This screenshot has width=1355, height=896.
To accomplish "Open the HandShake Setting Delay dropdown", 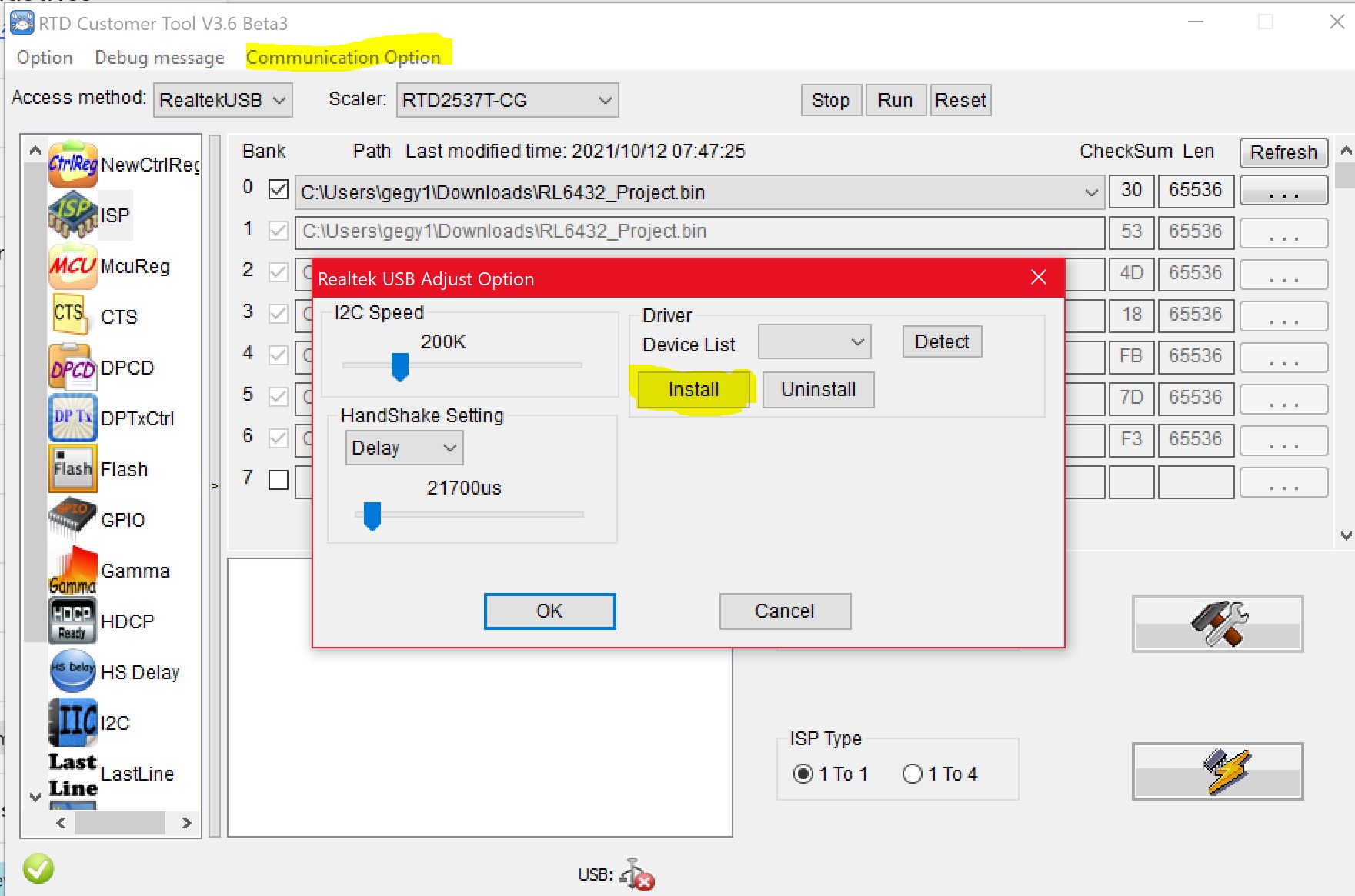I will 405,448.
